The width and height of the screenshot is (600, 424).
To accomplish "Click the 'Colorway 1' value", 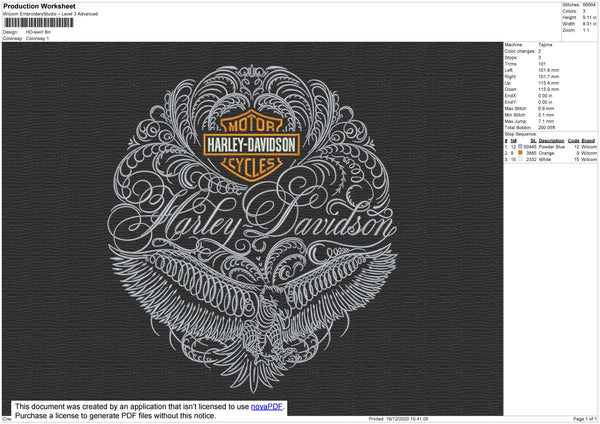I will [37, 39].
